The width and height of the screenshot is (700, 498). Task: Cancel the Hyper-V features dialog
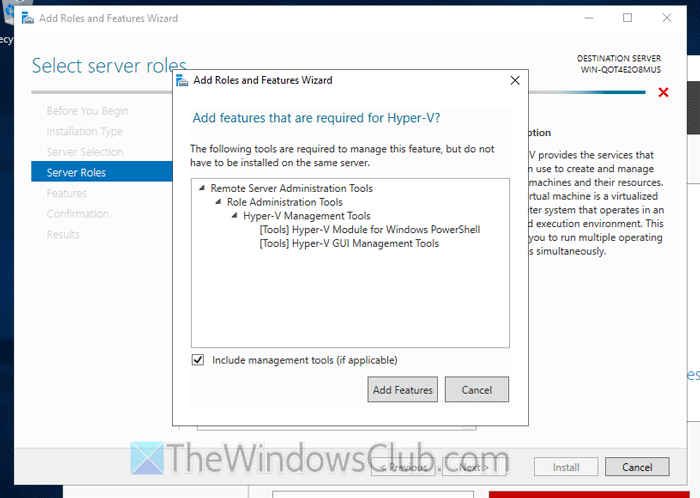476,390
